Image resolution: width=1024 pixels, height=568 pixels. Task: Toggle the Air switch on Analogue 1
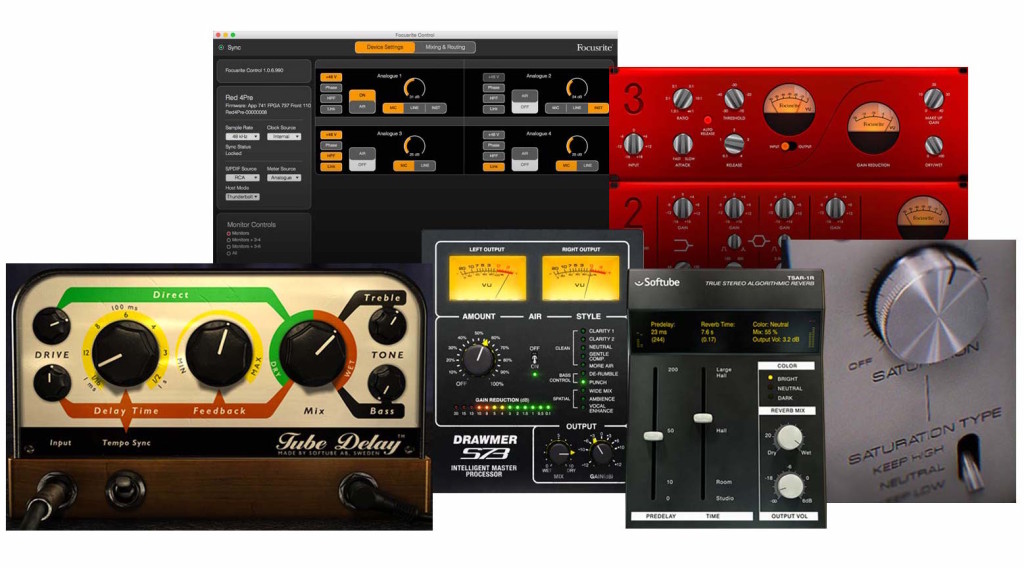(362, 101)
